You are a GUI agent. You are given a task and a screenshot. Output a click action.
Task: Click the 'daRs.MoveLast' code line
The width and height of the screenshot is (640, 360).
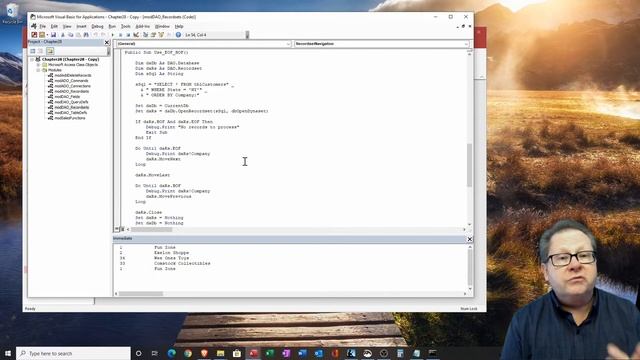coord(153,175)
